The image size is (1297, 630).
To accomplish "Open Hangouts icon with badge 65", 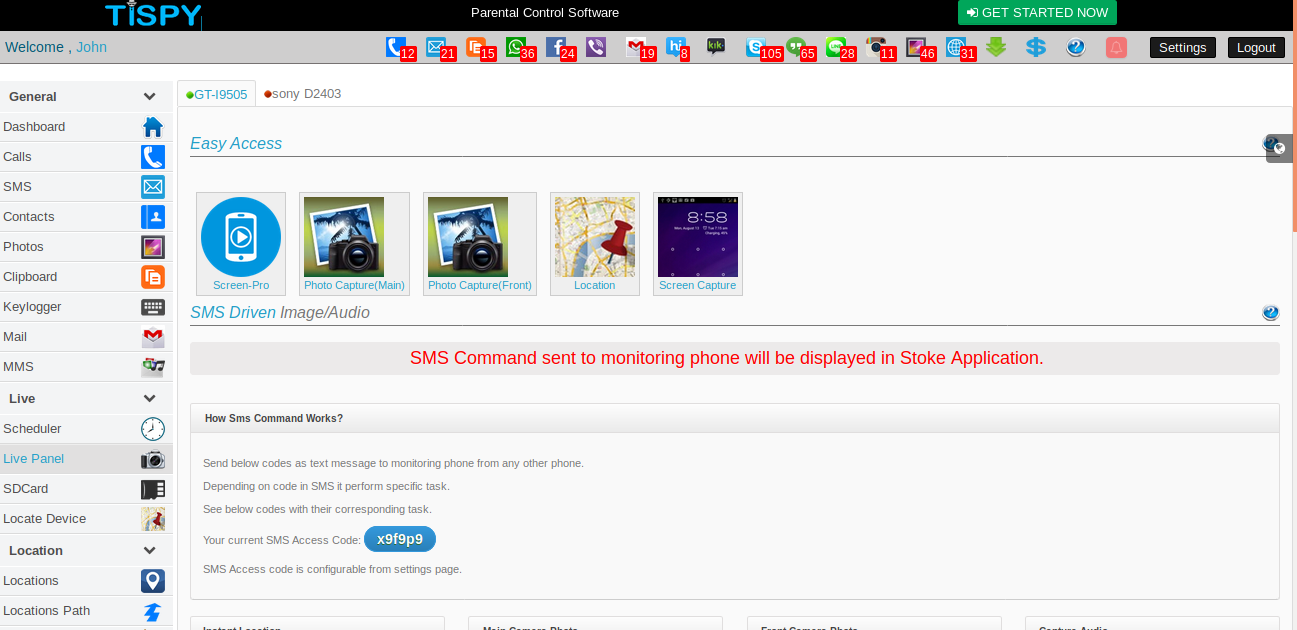I will point(796,47).
